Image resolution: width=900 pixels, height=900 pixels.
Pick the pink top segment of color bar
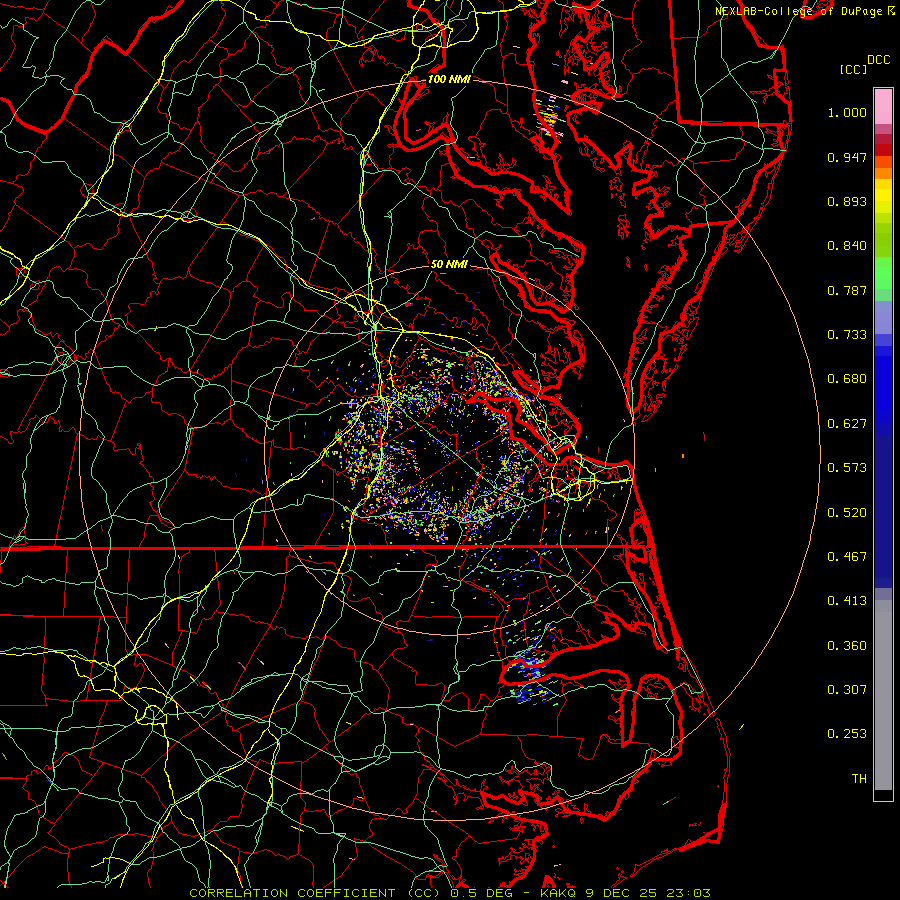click(883, 104)
